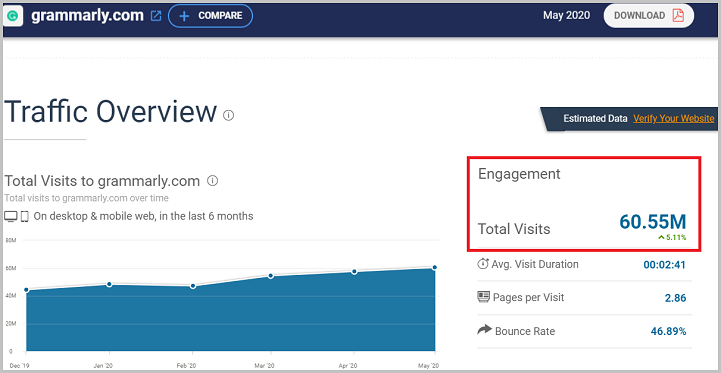
Task: Click the Compare button
Action: click(x=211, y=16)
